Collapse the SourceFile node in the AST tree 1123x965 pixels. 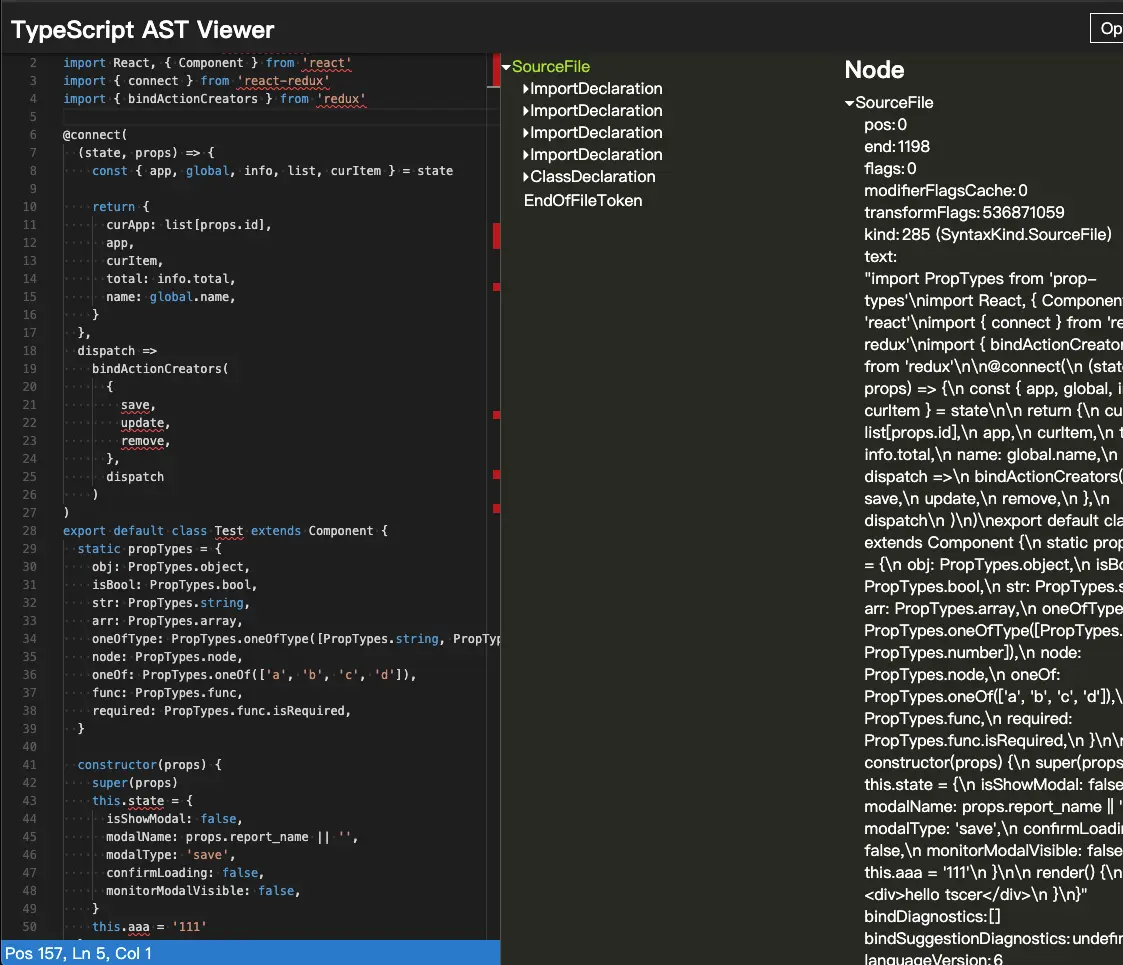(507, 67)
